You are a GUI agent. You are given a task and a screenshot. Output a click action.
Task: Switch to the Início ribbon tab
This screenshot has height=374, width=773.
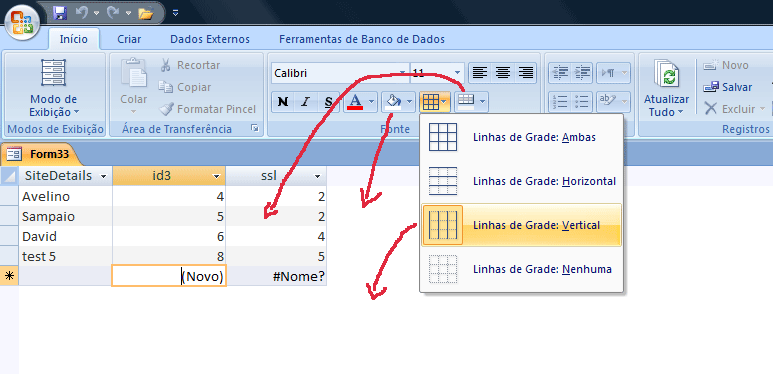pos(73,39)
